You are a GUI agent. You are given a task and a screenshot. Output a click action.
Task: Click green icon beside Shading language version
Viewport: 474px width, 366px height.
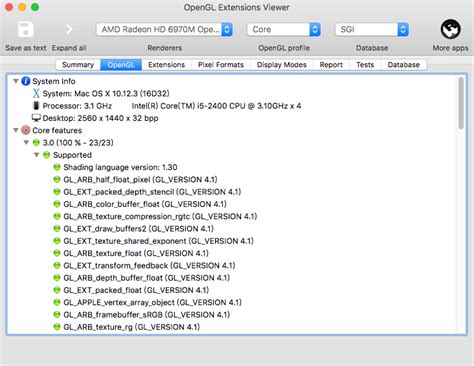[57, 167]
